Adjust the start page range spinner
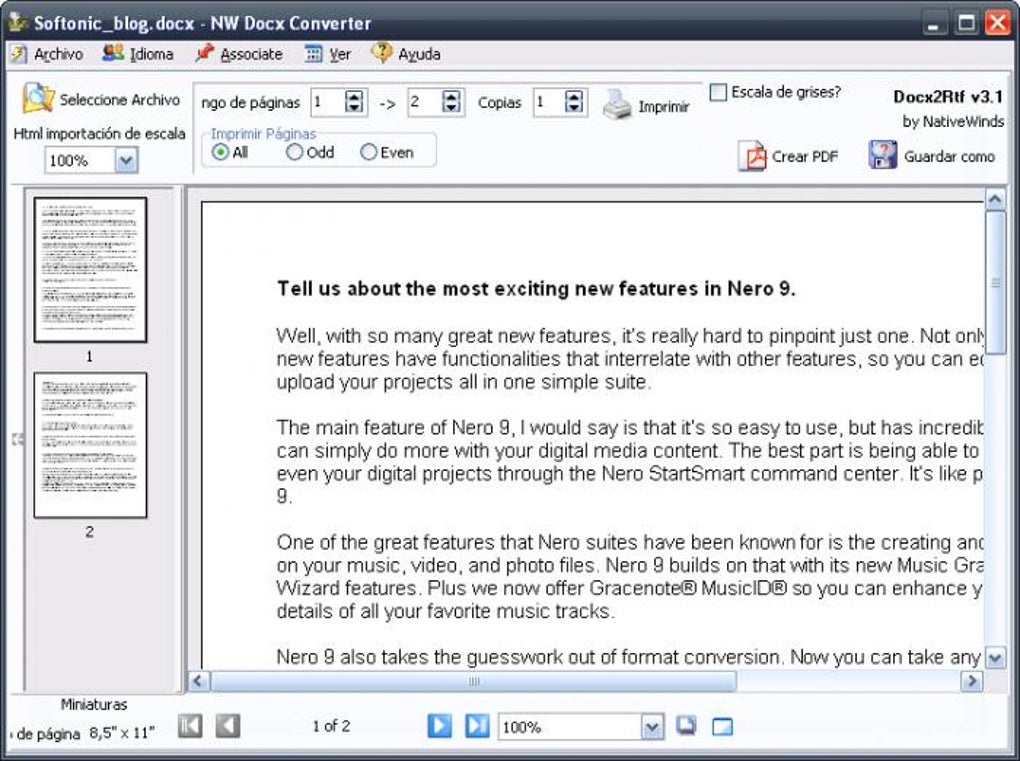Viewport: 1020px width, 761px height. tap(354, 102)
